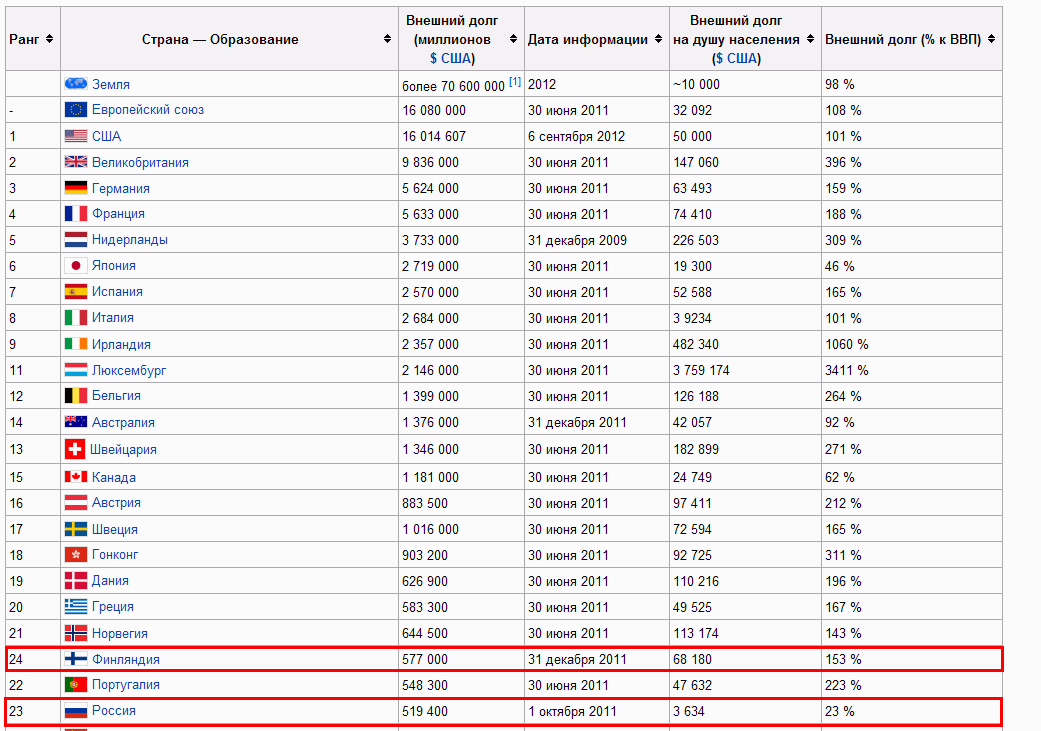Click the Switzerland flag icon
The height and width of the screenshot is (731, 1041).
click(x=75, y=449)
